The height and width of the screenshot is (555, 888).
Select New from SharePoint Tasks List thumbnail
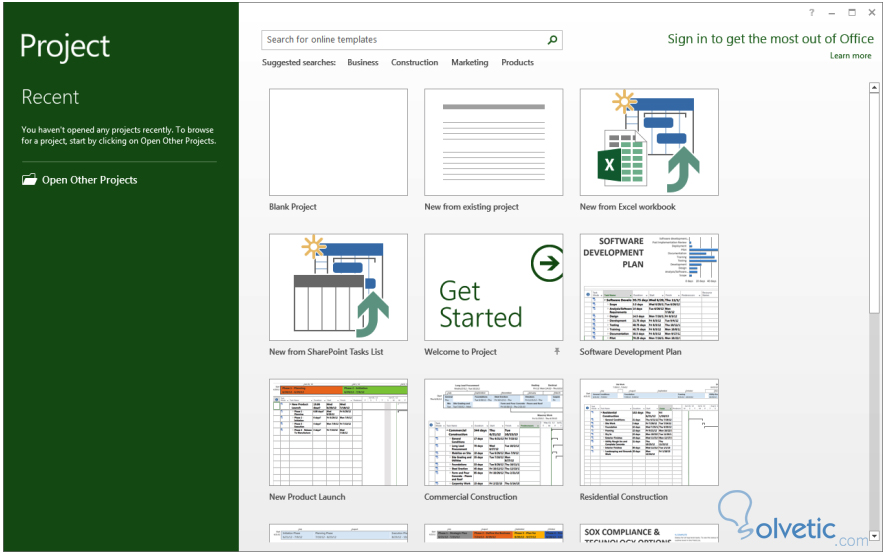tap(338, 287)
